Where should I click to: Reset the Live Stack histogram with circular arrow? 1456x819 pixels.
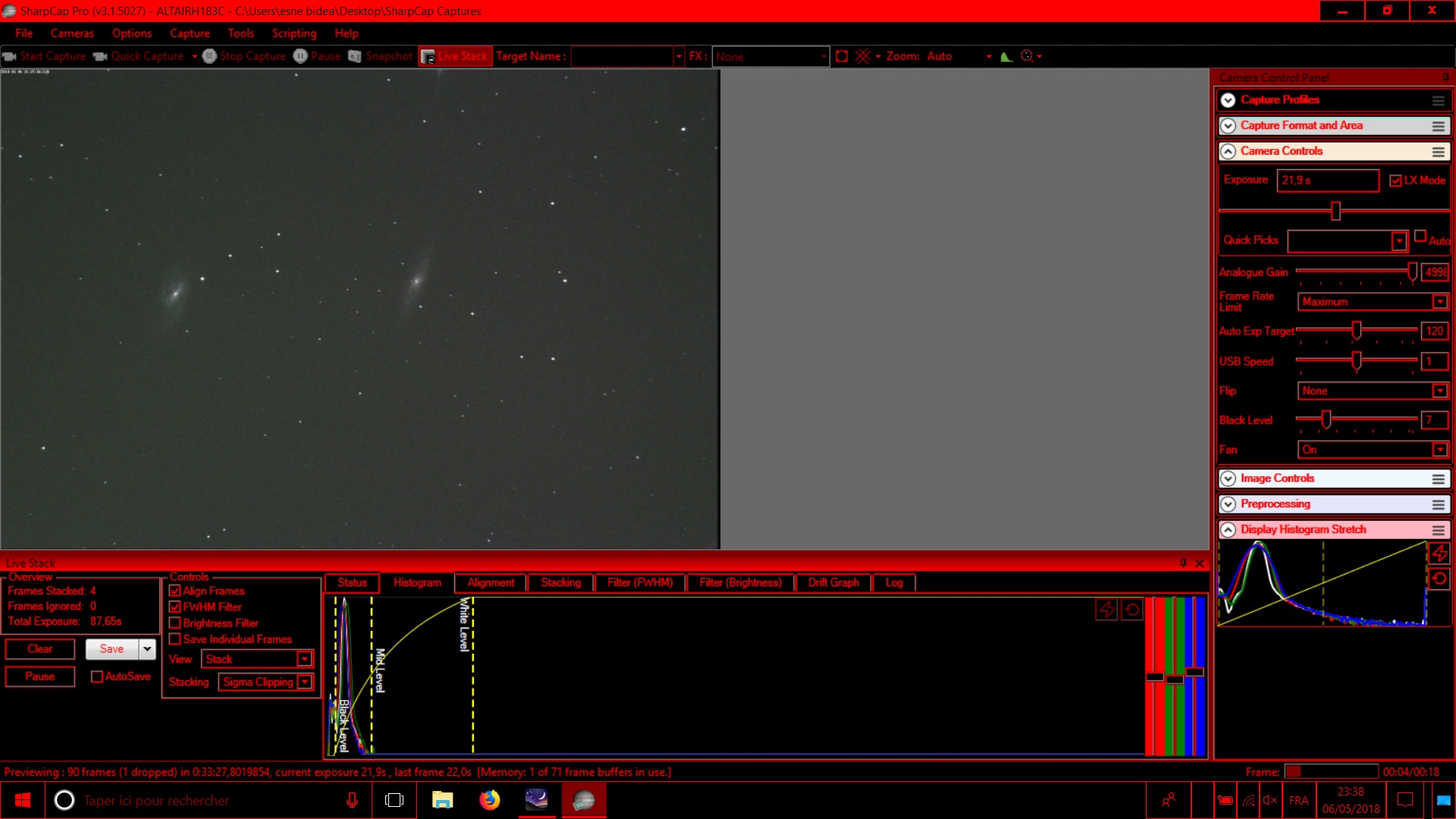1132,610
